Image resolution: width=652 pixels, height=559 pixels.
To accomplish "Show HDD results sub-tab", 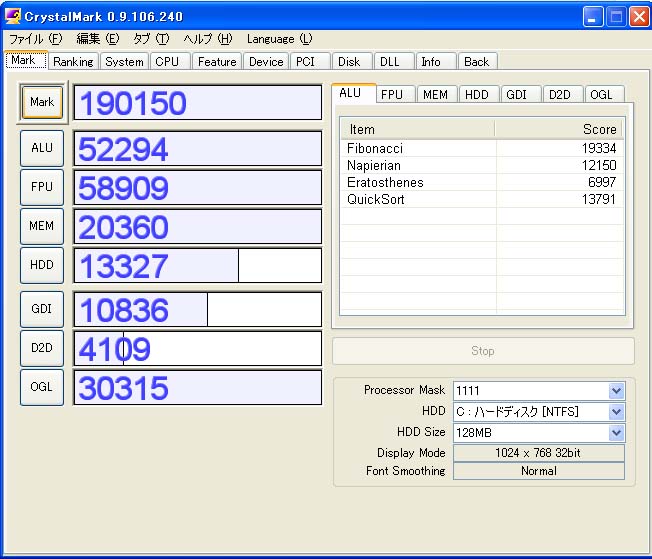I will click(479, 94).
